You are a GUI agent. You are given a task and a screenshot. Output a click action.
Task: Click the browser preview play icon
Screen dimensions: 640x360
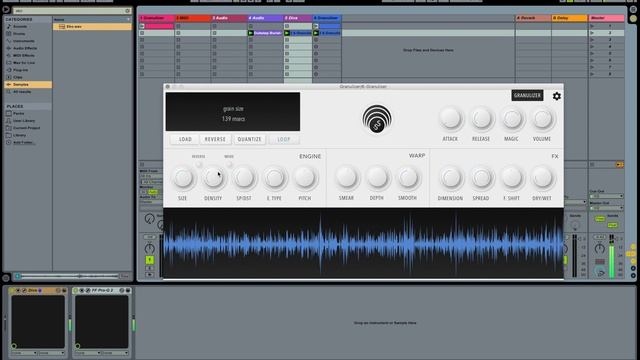(x=18, y=276)
